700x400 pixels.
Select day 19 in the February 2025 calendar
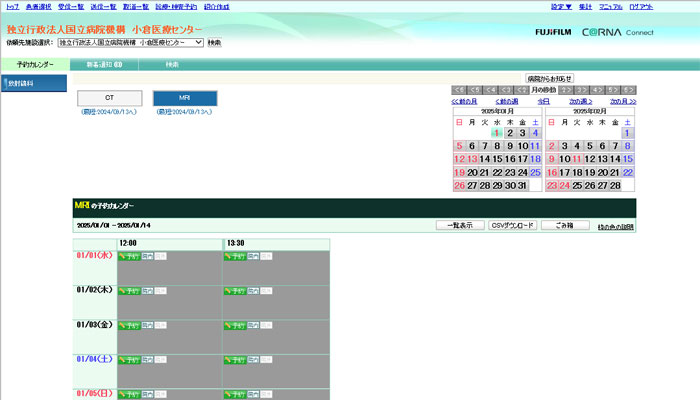click(590, 172)
